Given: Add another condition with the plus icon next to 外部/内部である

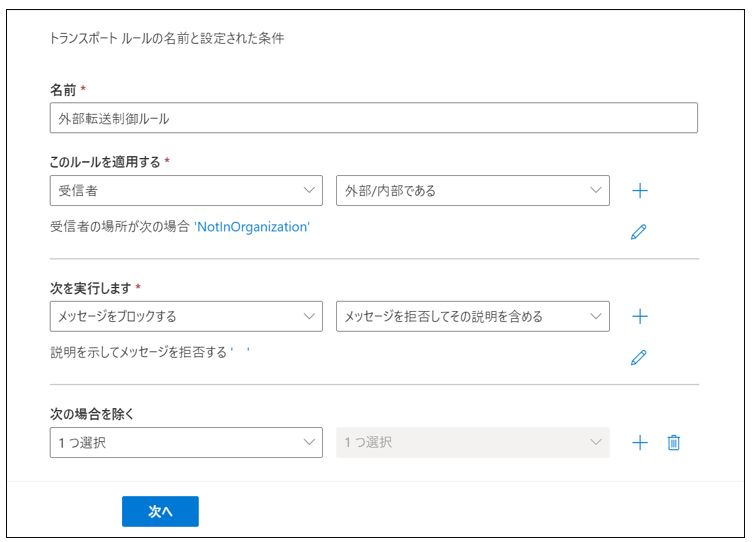Looking at the screenshot, I should 640,190.
